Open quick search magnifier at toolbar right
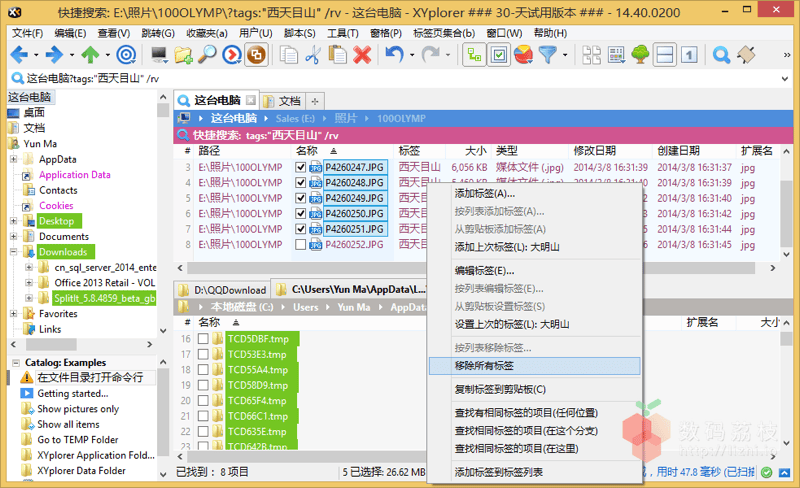The width and height of the screenshot is (800, 488). coord(721,55)
